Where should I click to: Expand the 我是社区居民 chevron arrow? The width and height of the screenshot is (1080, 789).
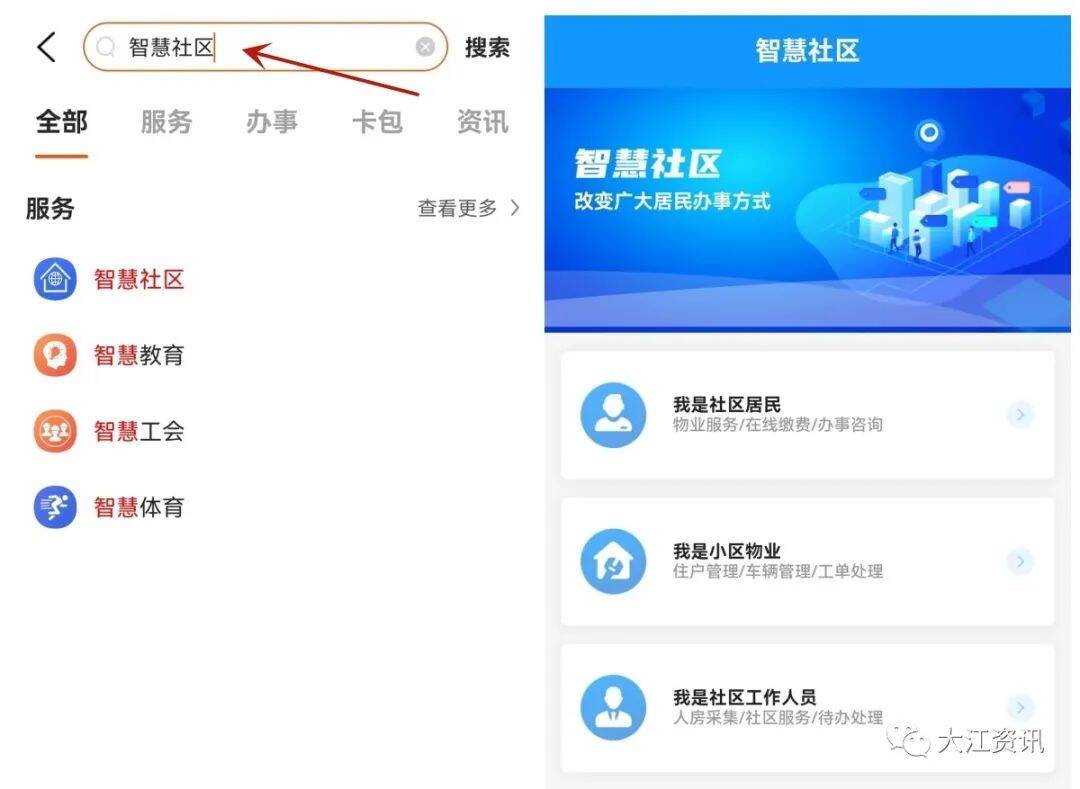click(1020, 414)
